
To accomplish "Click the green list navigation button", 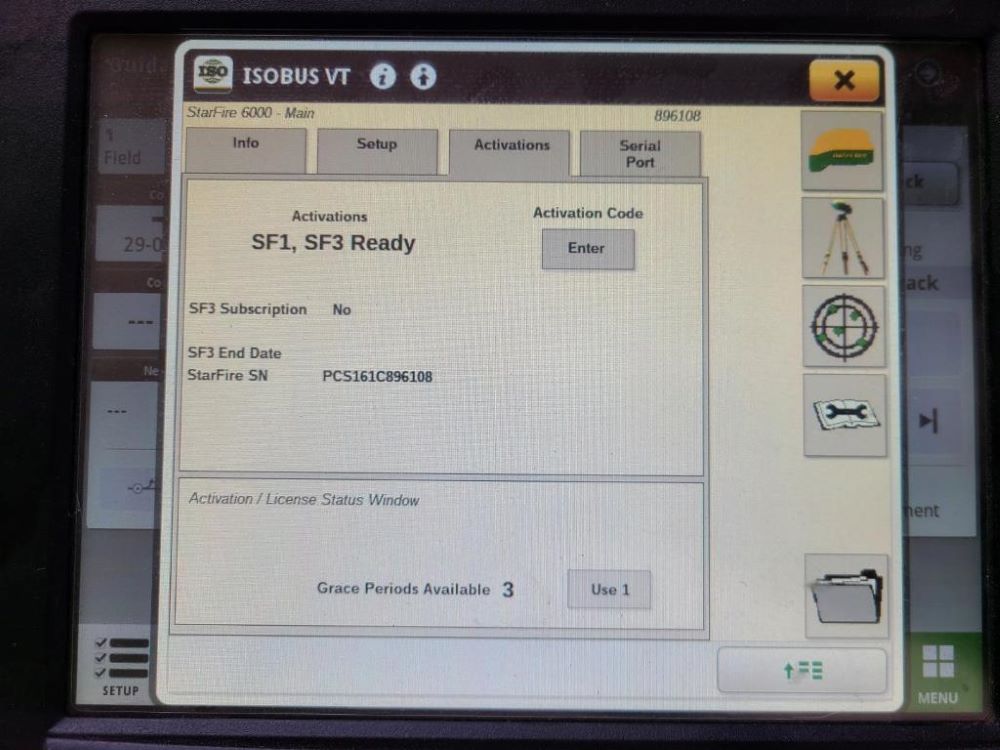I will tap(802, 670).
